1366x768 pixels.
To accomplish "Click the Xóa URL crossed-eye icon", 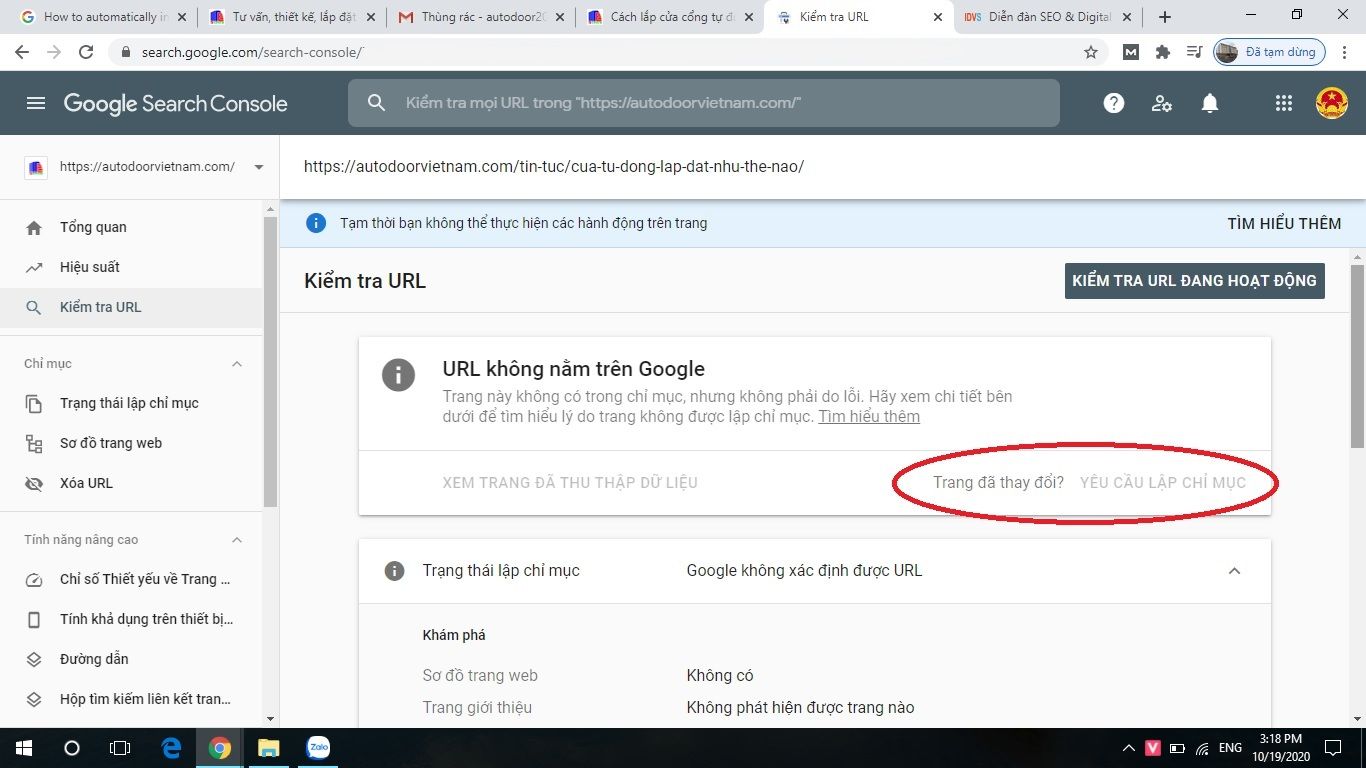I will 34,483.
